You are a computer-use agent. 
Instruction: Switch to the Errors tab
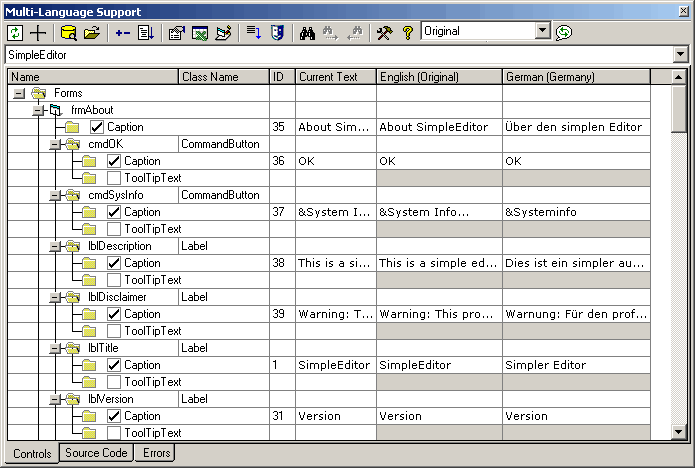(x=156, y=453)
